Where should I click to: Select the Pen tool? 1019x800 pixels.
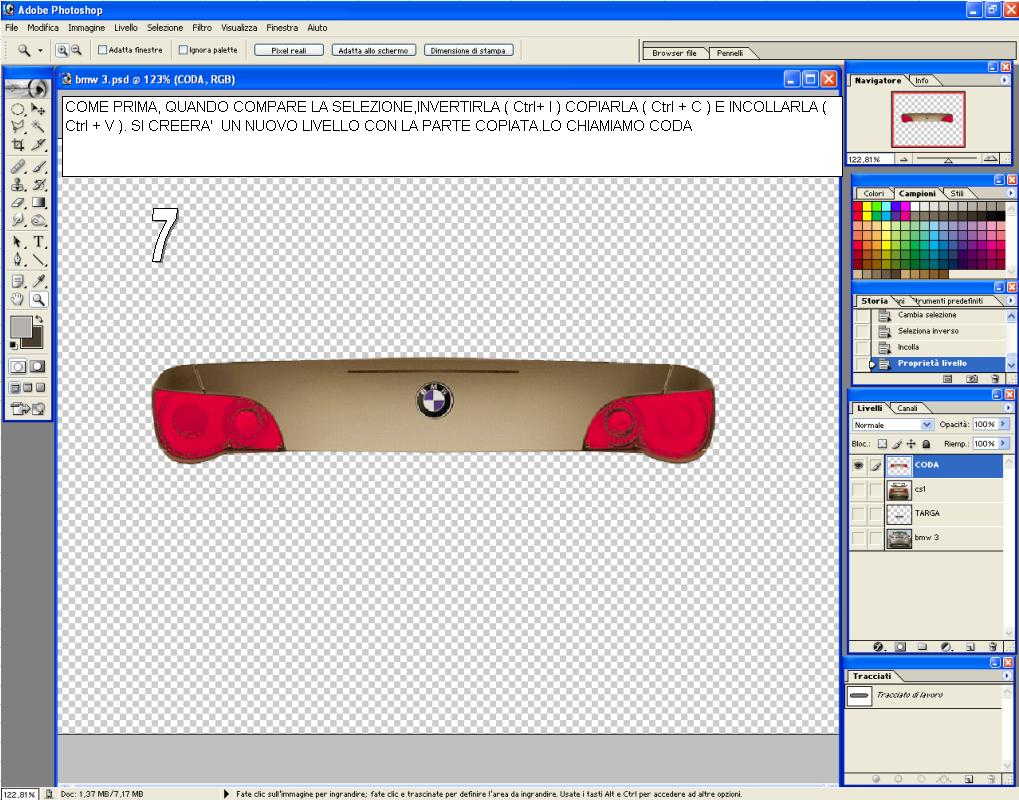18,260
